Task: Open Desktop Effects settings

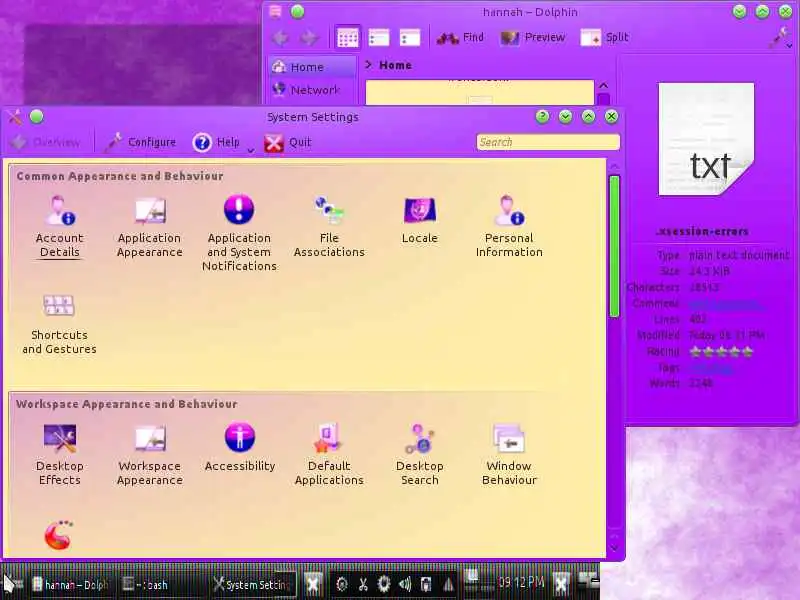Action: (60, 455)
